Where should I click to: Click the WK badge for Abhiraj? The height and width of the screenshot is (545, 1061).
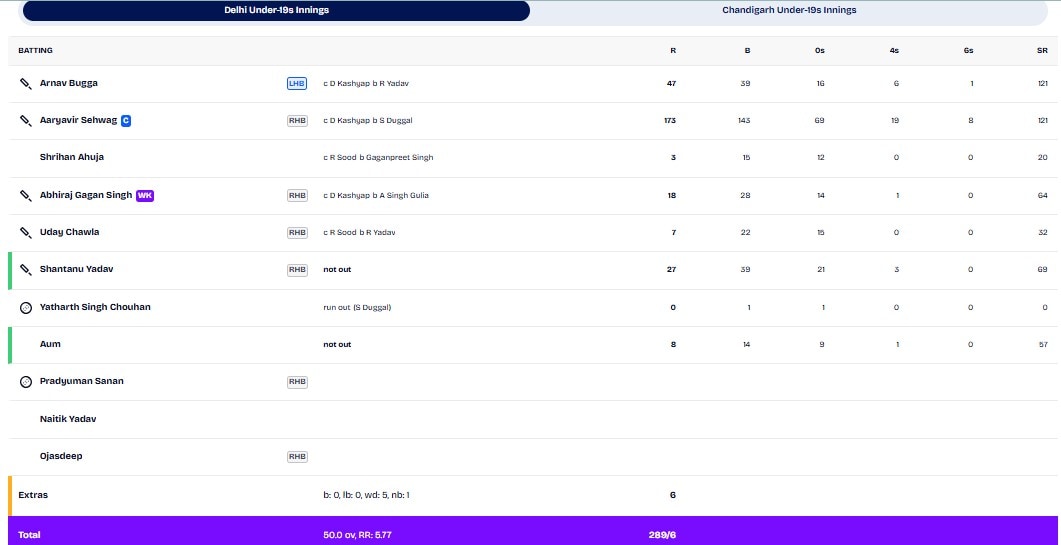pos(145,196)
